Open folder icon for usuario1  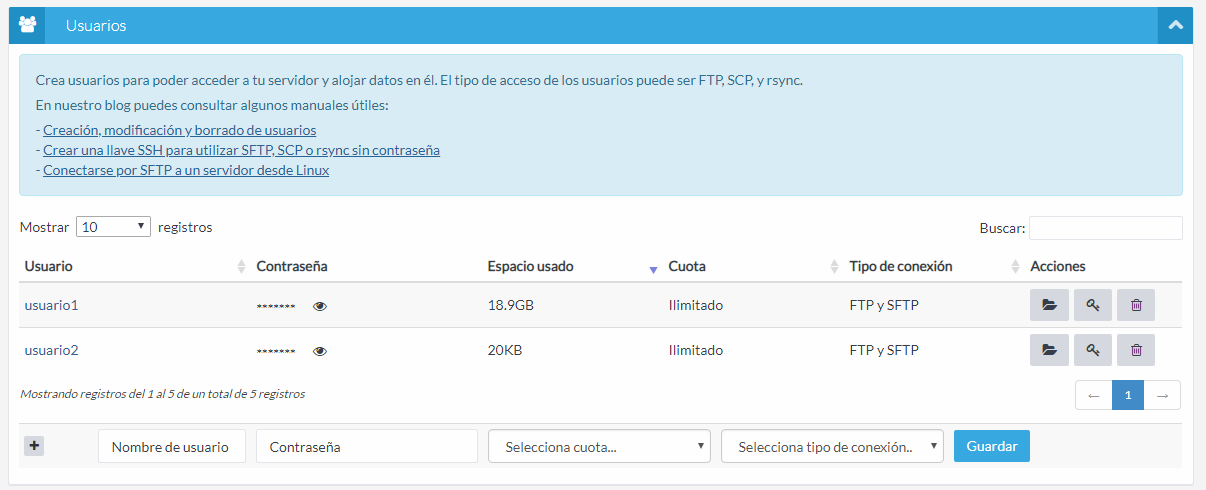coord(1049,305)
